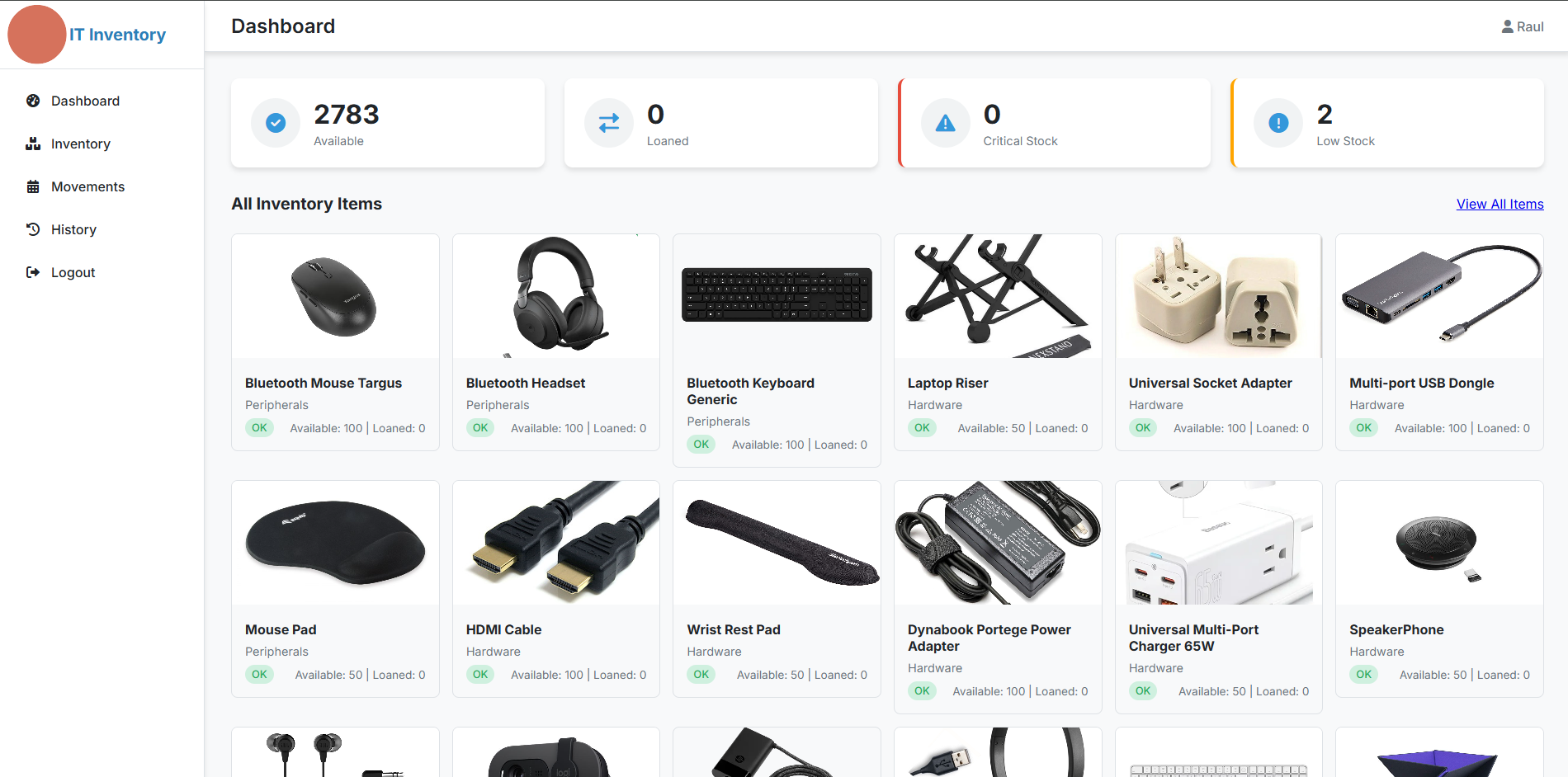Click the Low Stock label
1568x777 pixels.
(x=1345, y=141)
